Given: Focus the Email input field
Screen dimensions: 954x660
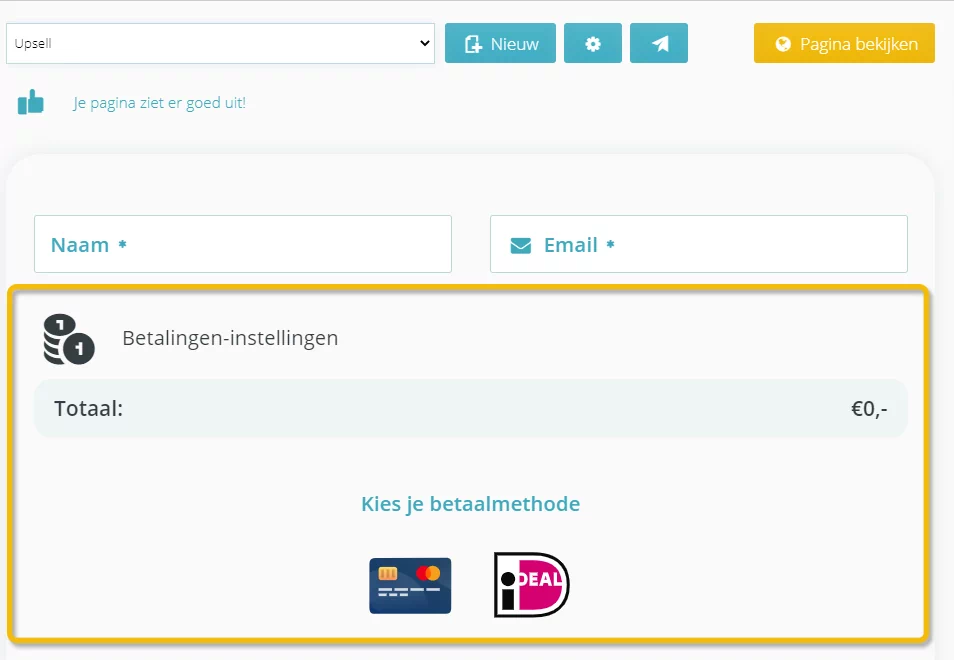Looking at the screenshot, I should 698,244.
